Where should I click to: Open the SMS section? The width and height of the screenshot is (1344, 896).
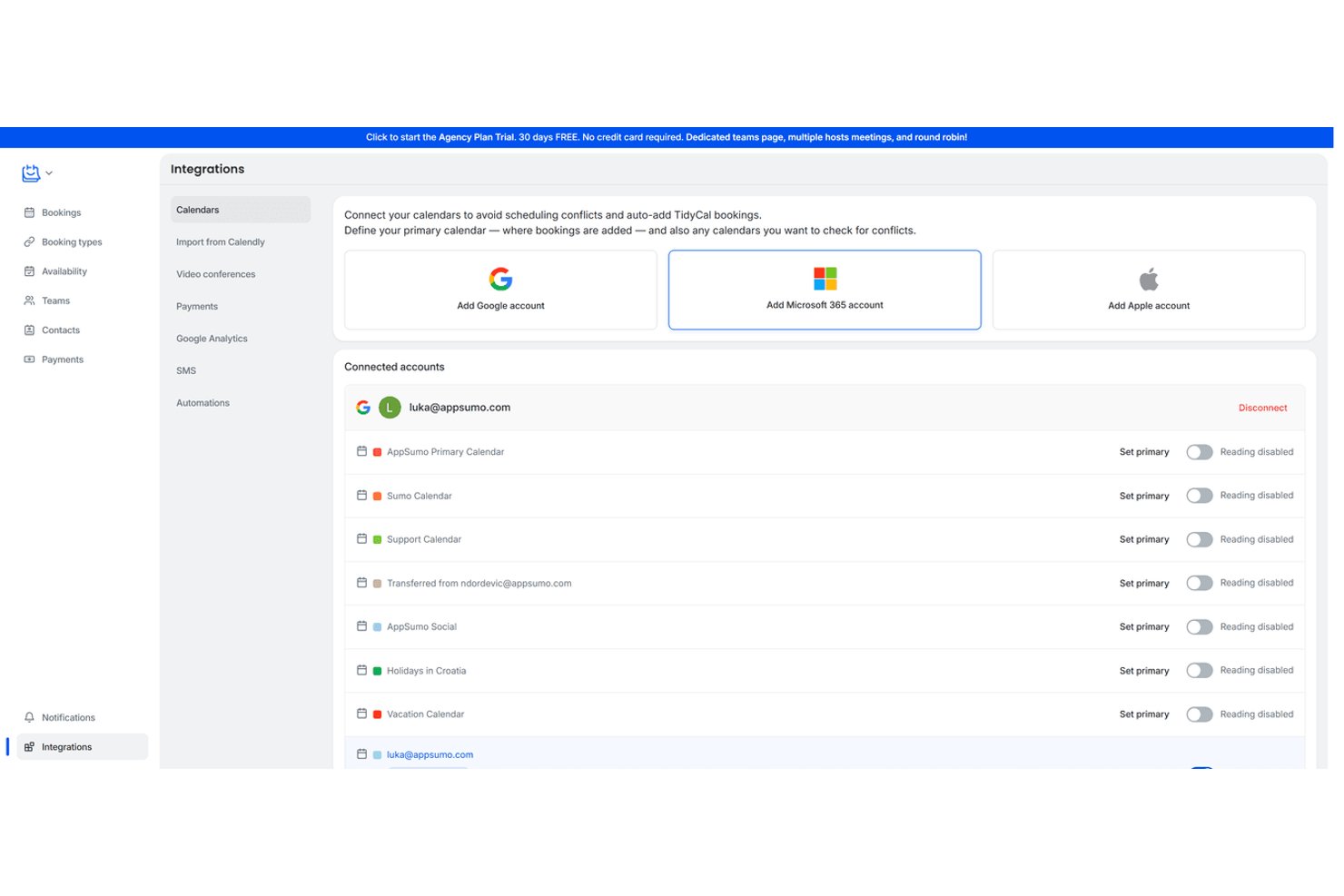pos(186,370)
